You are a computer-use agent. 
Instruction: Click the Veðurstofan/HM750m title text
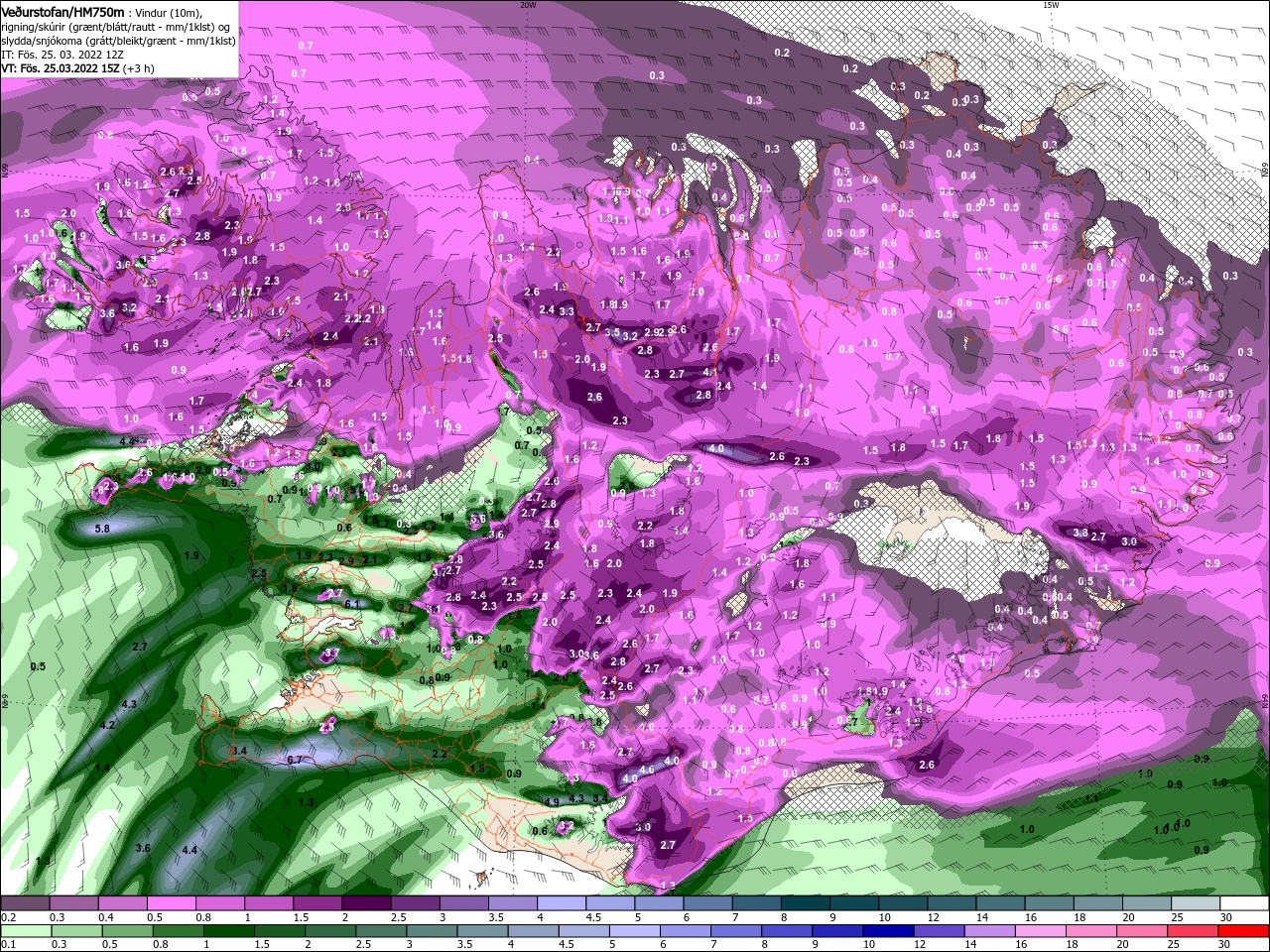[63, 11]
